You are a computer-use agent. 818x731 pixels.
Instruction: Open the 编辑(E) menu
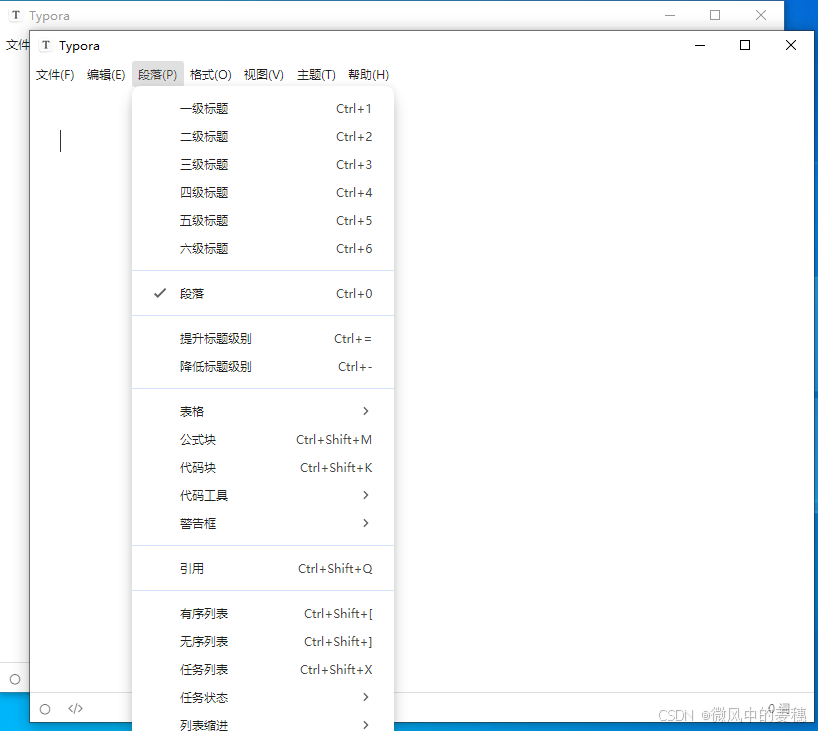pyautogui.click(x=106, y=75)
